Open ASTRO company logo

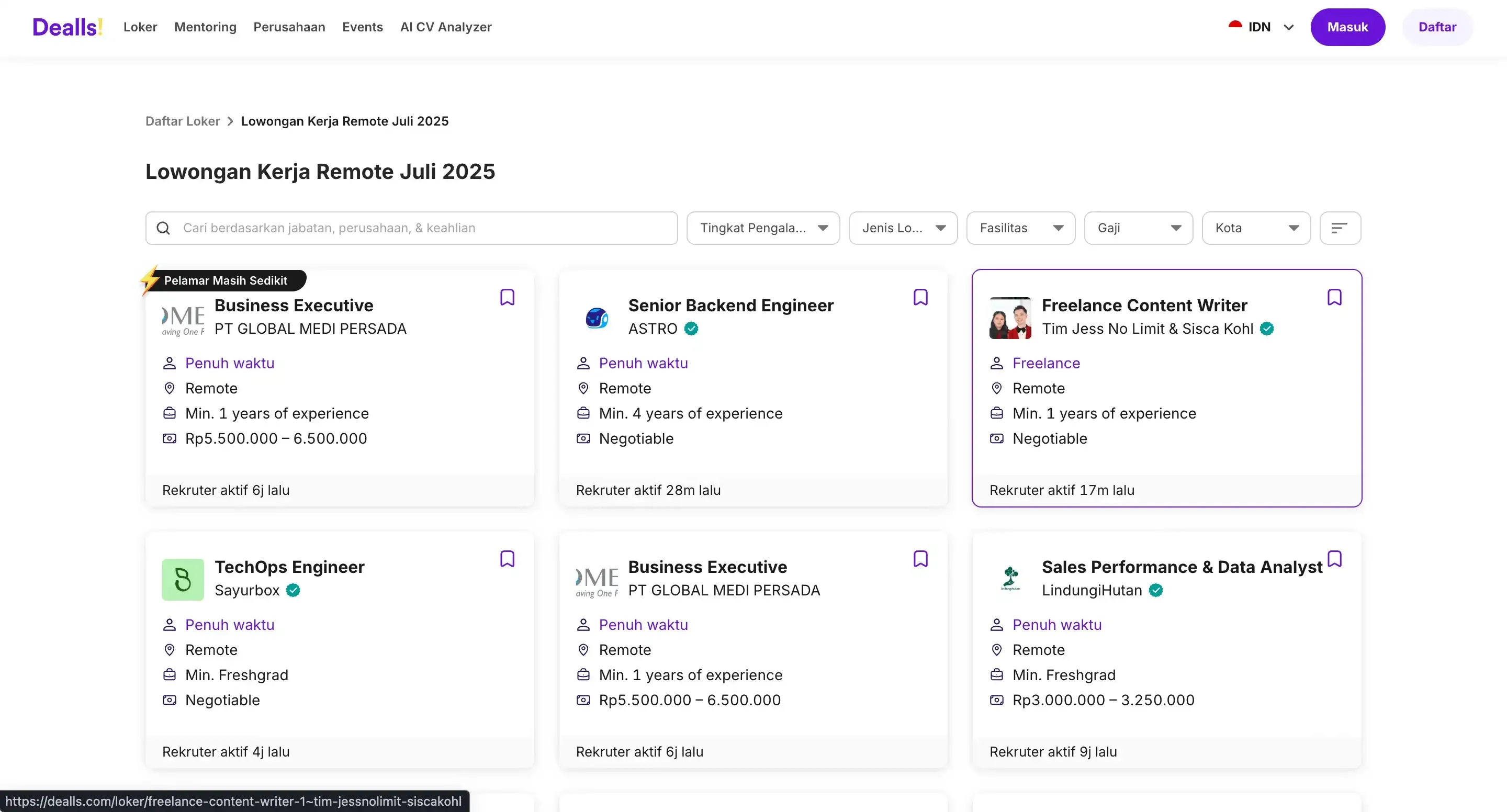597,318
